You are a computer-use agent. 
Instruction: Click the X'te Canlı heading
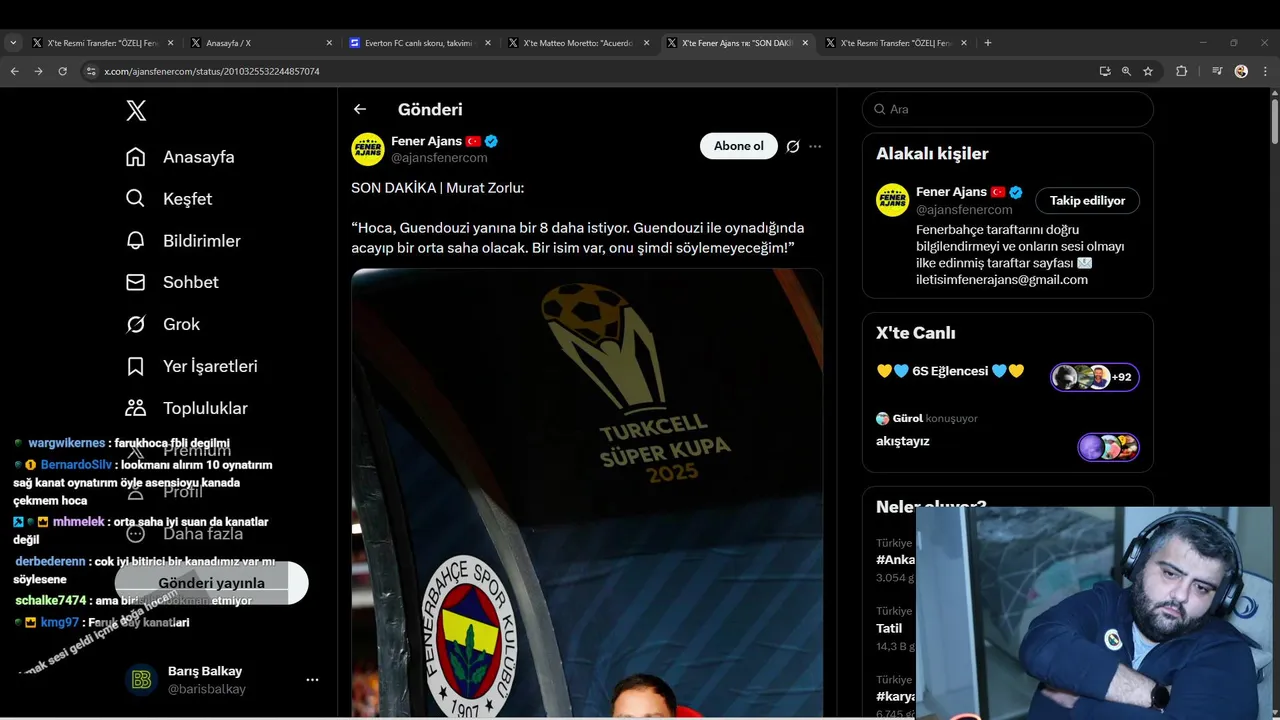[x=916, y=333]
